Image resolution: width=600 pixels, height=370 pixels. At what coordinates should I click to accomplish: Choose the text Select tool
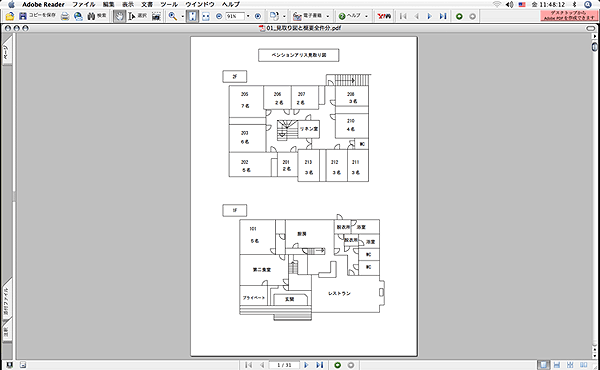coord(138,16)
